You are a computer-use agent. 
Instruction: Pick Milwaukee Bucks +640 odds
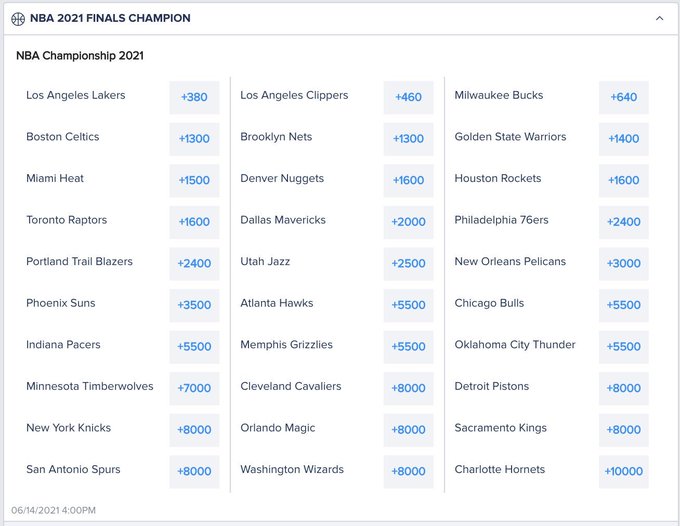pyautogui.click(x=624, y=97)
